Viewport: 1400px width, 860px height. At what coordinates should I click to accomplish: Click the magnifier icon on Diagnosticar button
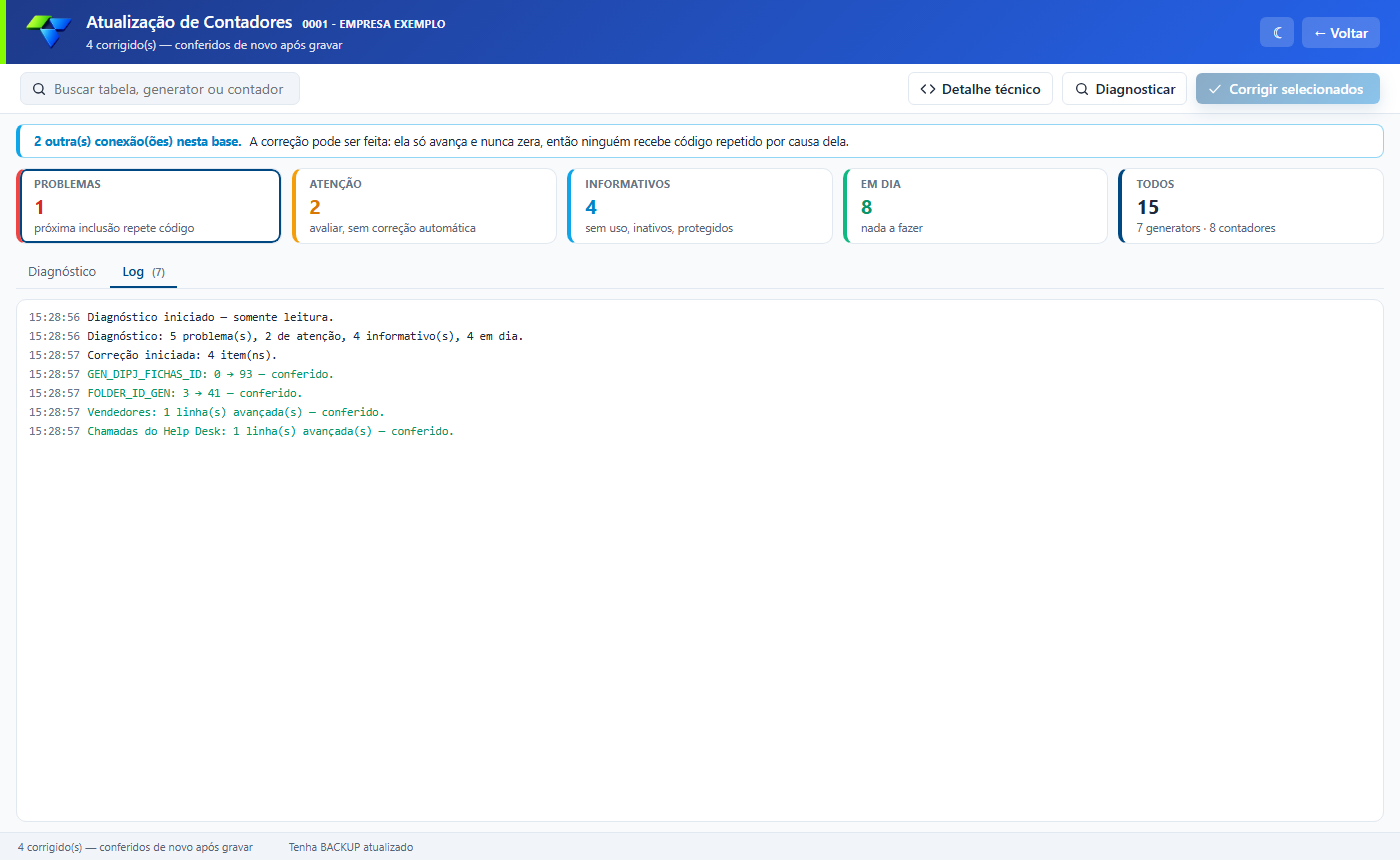(1081, 89)
